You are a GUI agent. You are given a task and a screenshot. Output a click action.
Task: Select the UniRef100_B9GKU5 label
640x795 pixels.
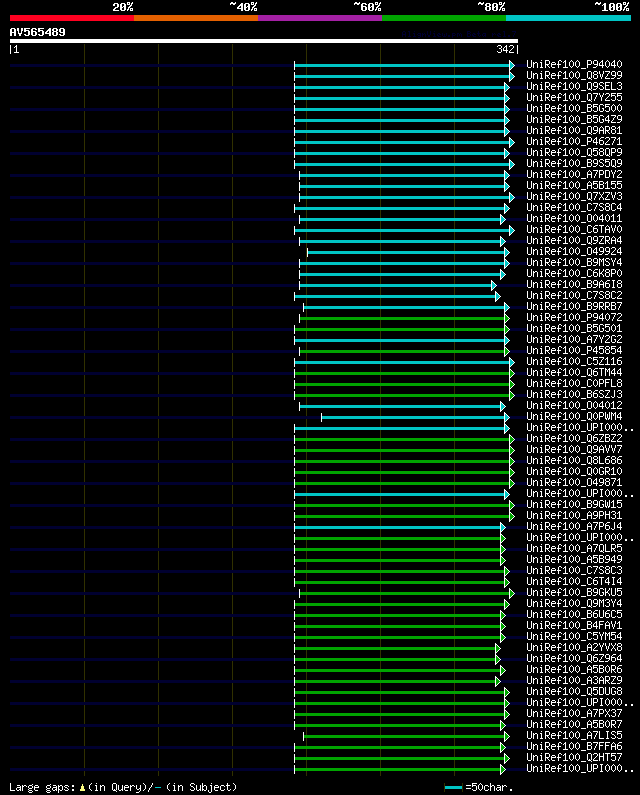point(574,592)
